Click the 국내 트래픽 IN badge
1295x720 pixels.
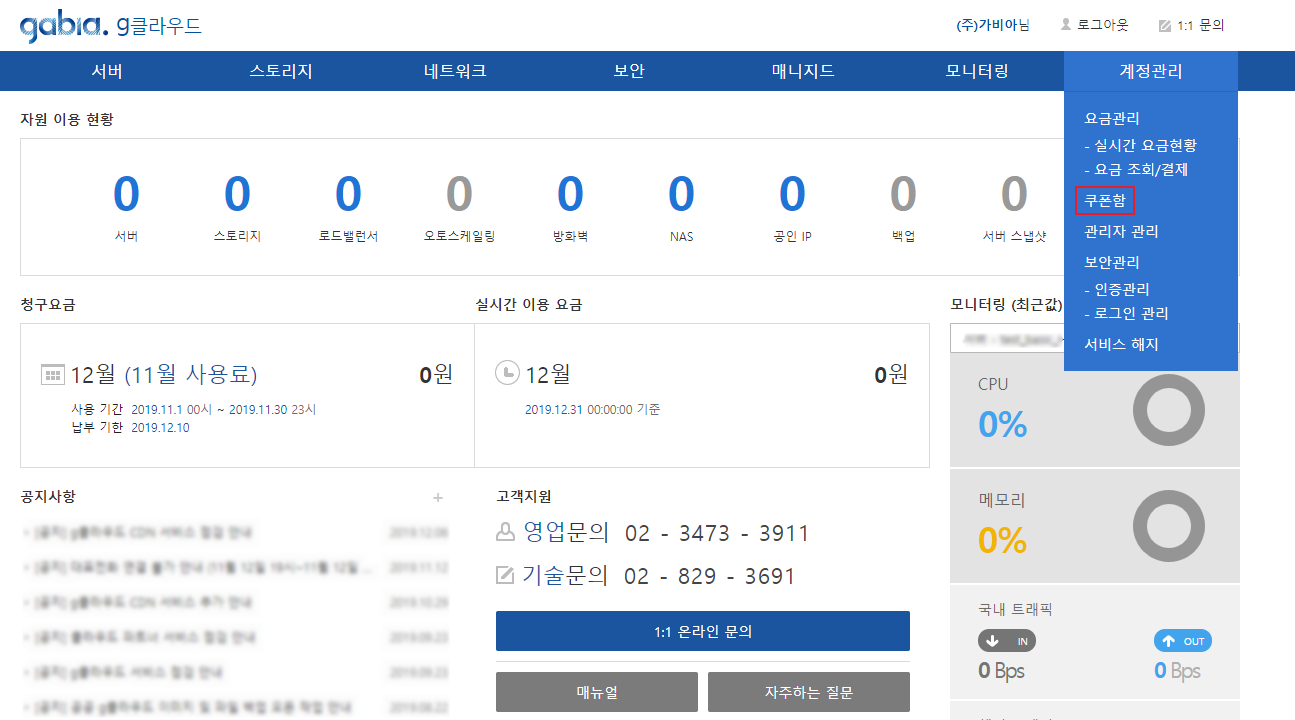point(1006,641)
